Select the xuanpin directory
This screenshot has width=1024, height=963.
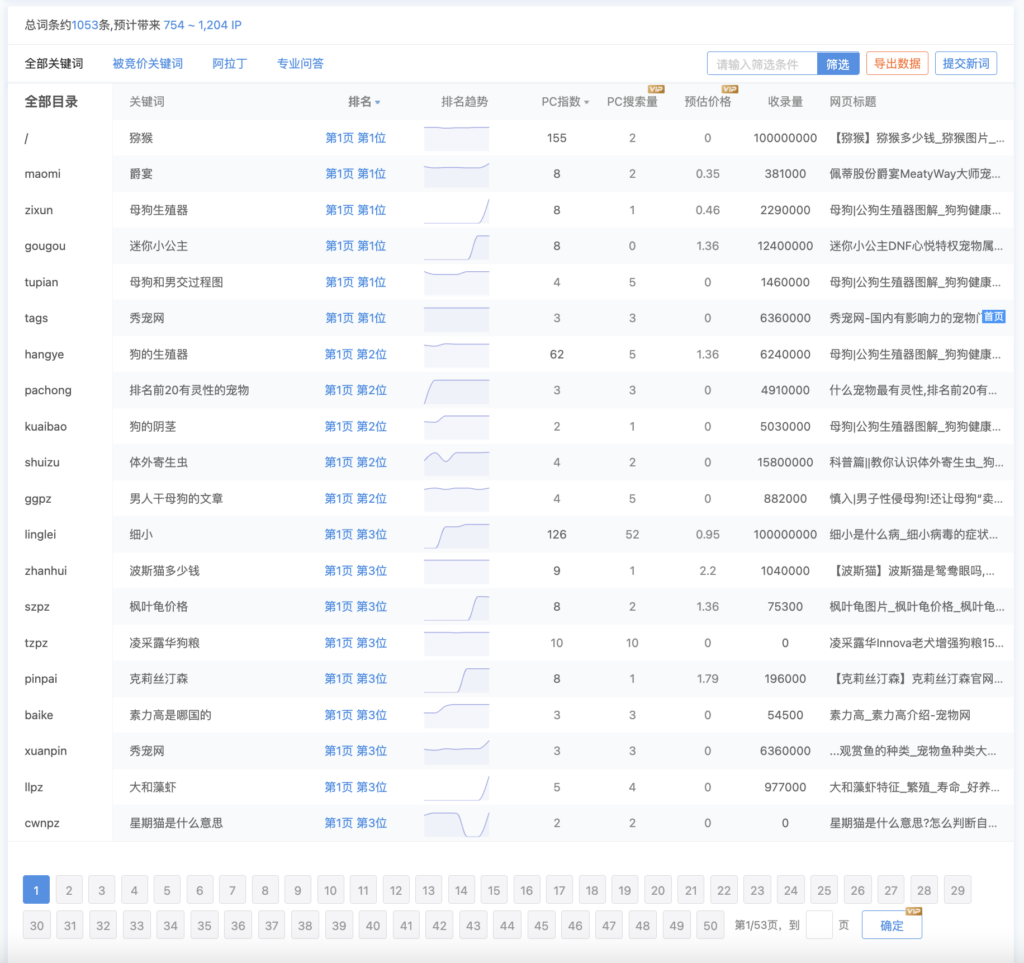pyautogui.click(x=45, y=751)
